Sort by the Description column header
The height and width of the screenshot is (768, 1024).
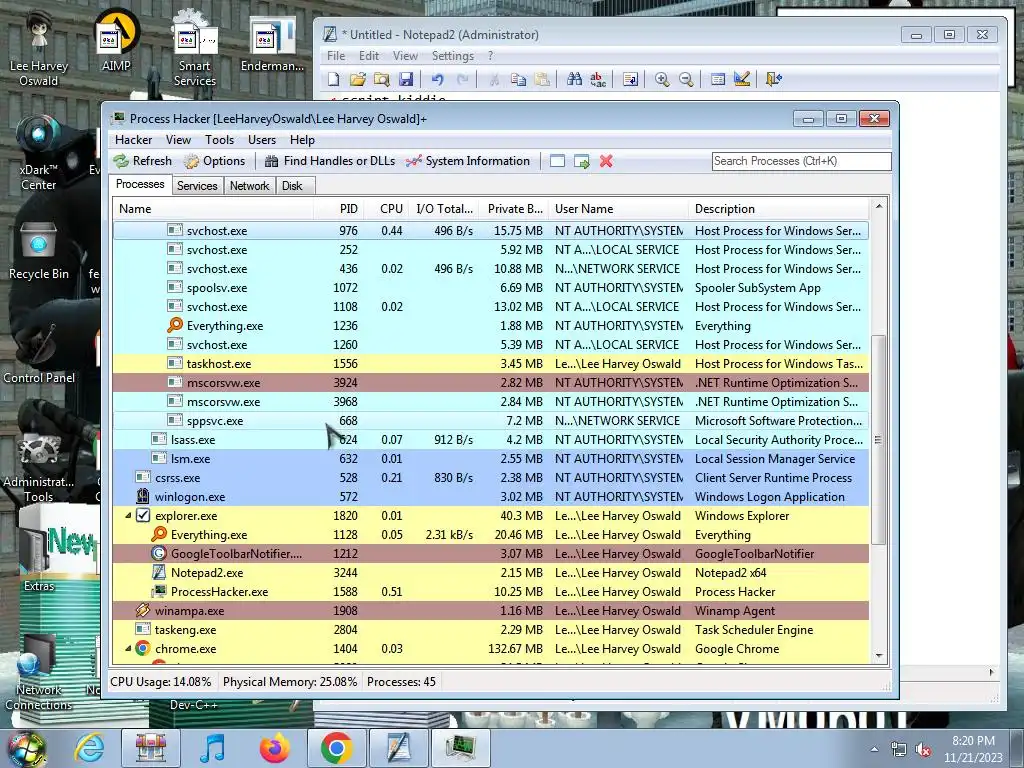[x=778, y=209]
